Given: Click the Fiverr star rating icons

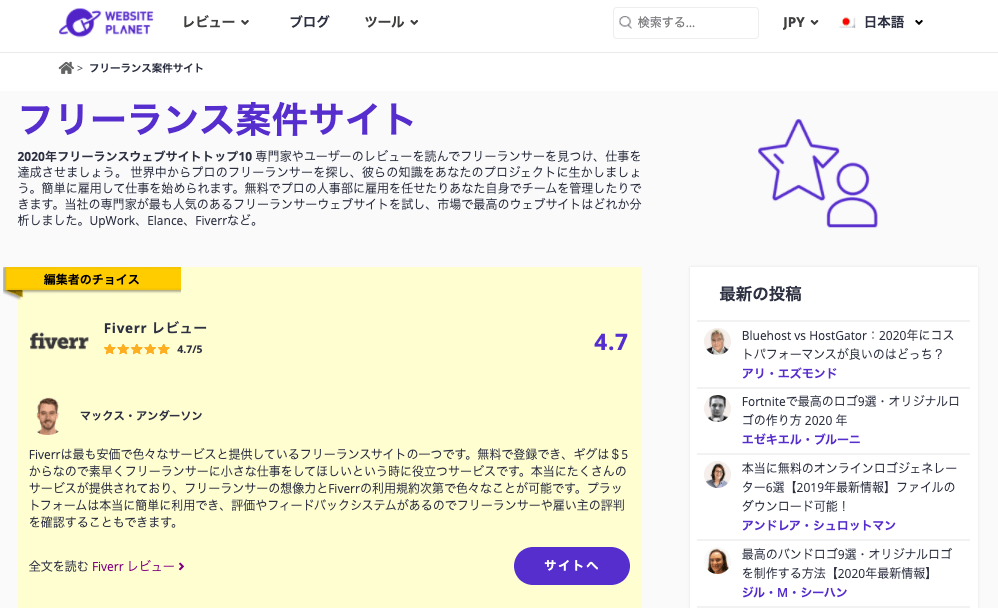Looking at the screenshot, I should click(137, 349).
